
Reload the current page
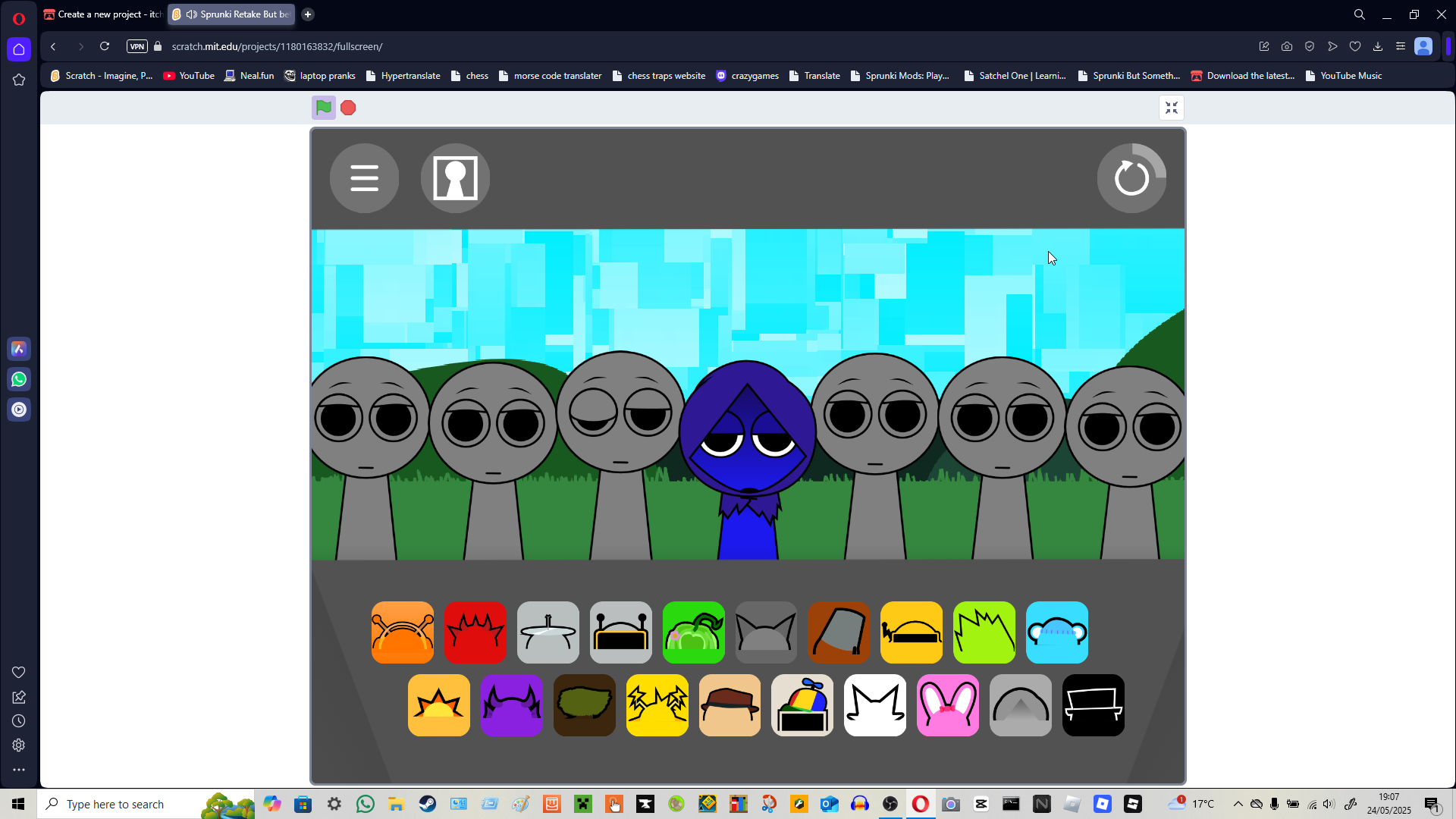pyautogui.click(x=105, y=46)
